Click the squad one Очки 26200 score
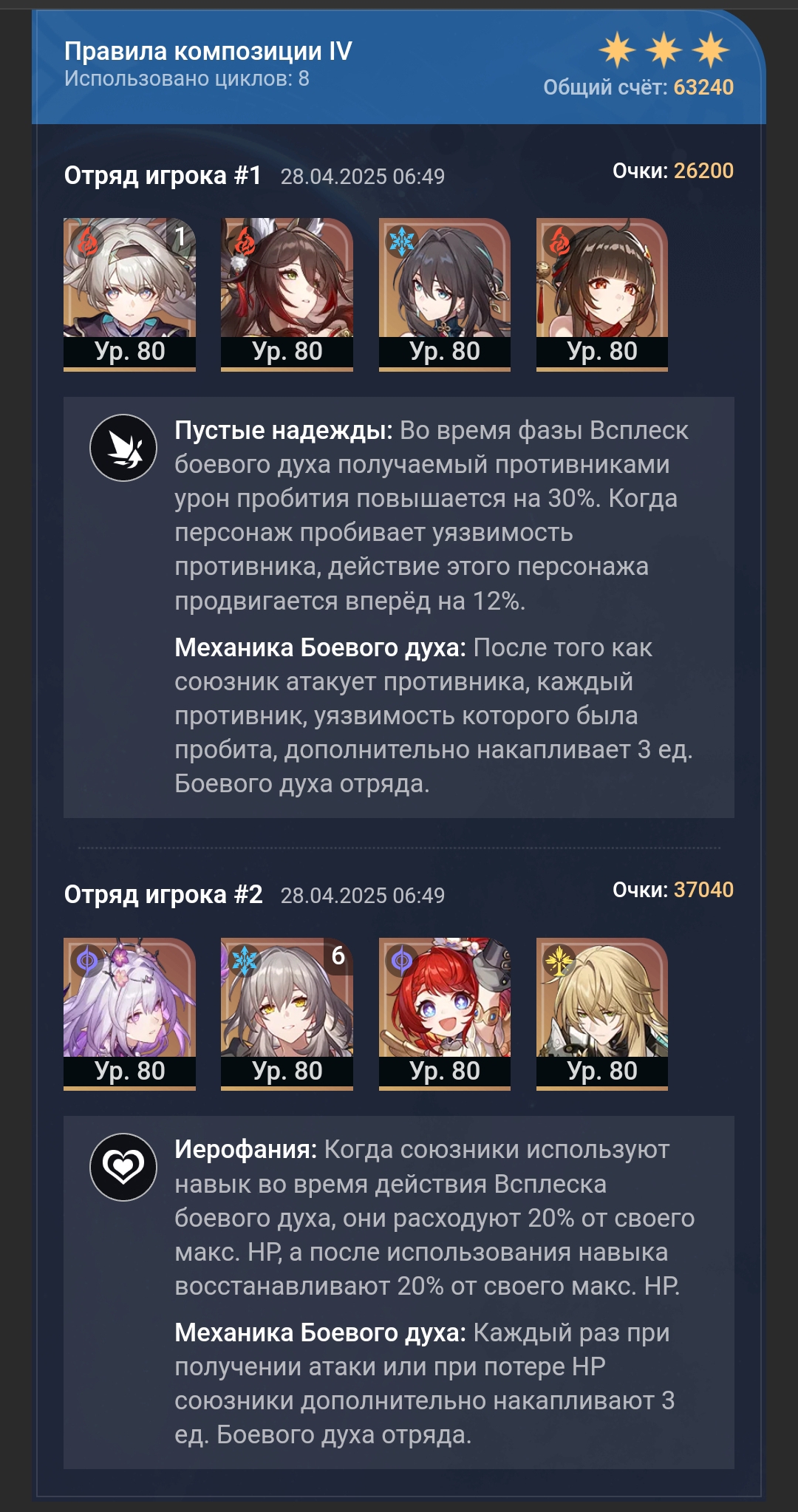798x1512 pixels. tap(673, 171)
